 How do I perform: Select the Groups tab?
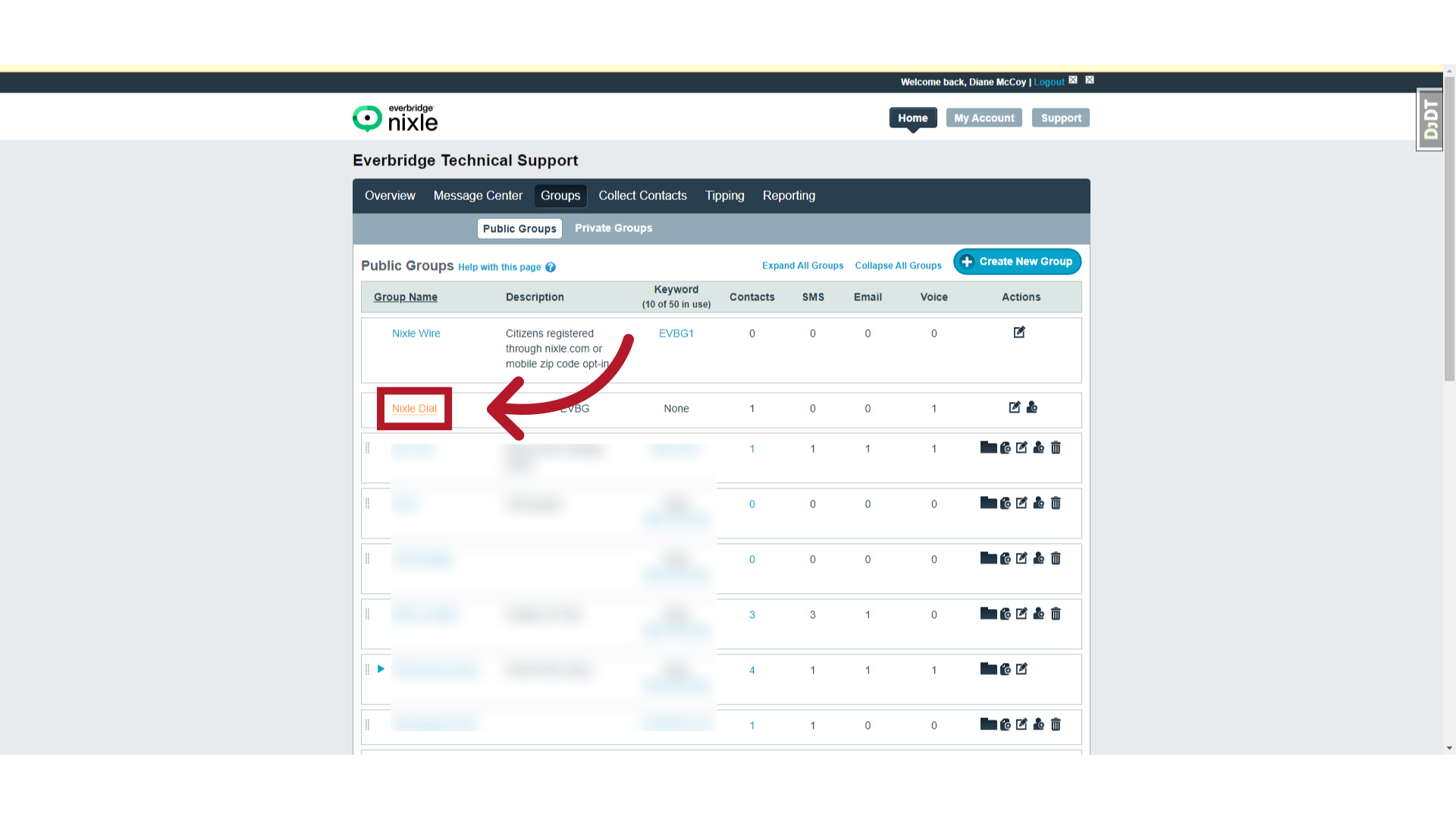coord(560,196)
